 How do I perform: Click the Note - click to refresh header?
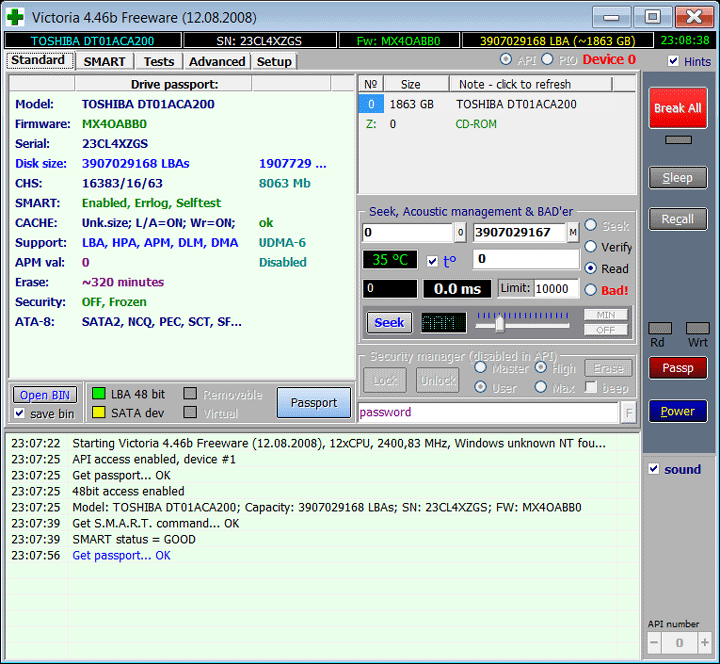[x=530, y=84]
